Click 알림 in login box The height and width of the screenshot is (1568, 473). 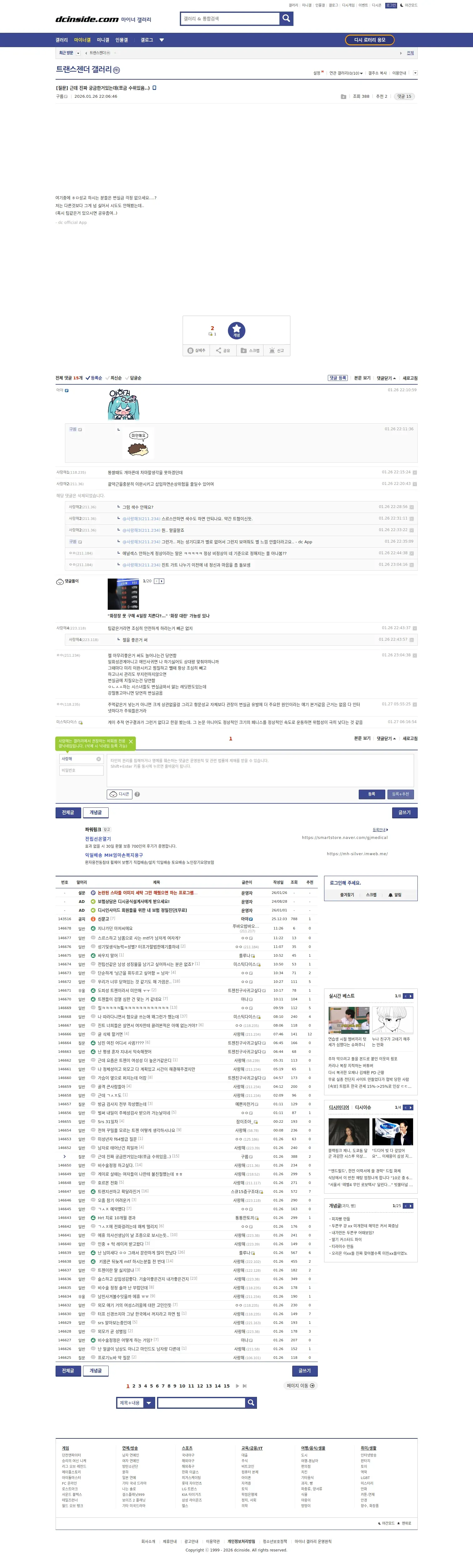pos(394,895)
